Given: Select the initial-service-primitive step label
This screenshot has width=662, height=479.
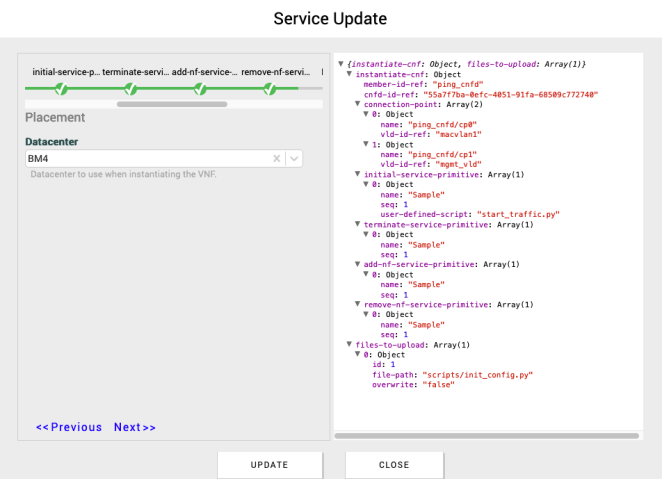Looking at the screenshot, I should coord(66,72).
